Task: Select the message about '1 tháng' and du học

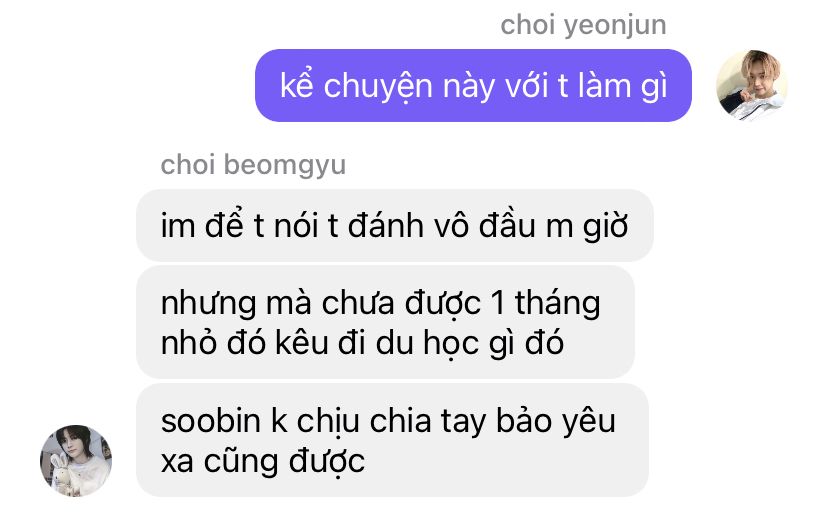Action: tap(385, 322)
